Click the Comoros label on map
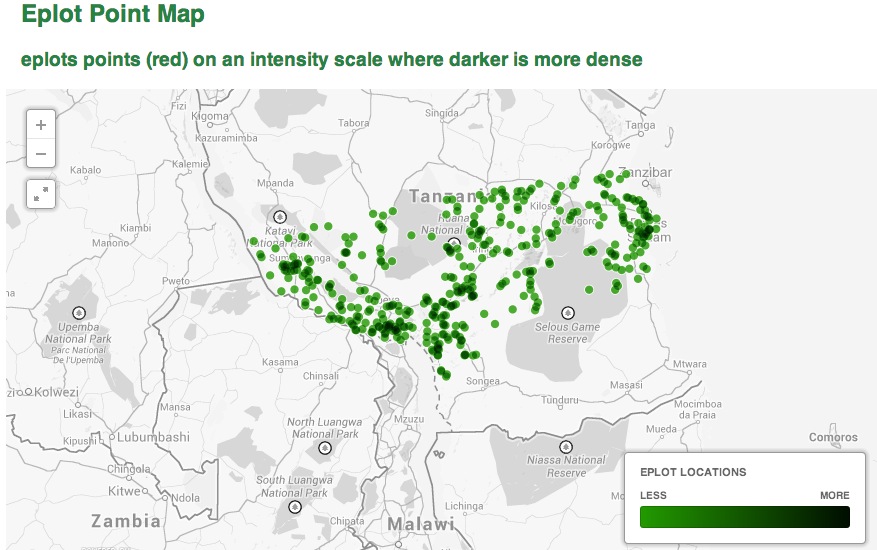The image size is (877, 550). [x=833, y=437]
